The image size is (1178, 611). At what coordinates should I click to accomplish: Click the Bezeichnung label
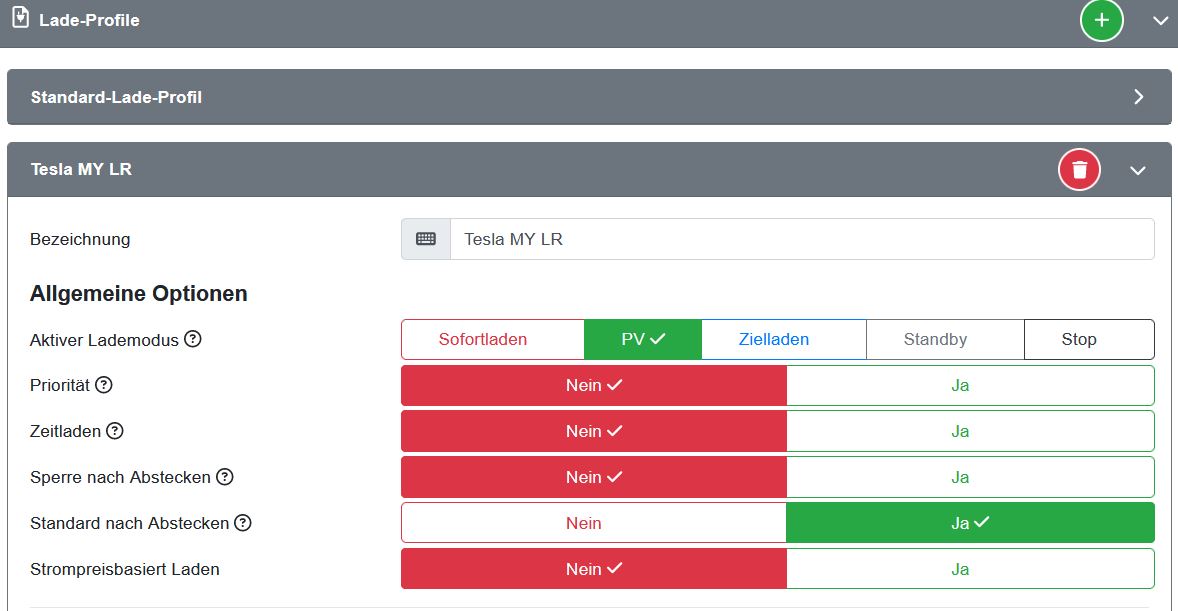(80, 240)
